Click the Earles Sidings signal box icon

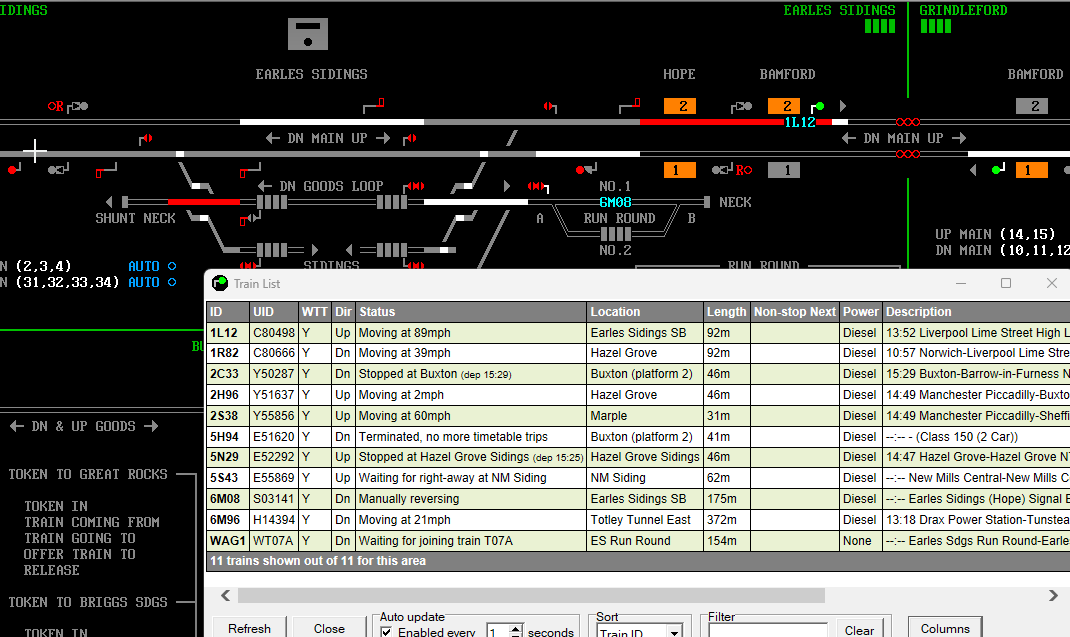(x=308, y=34)
